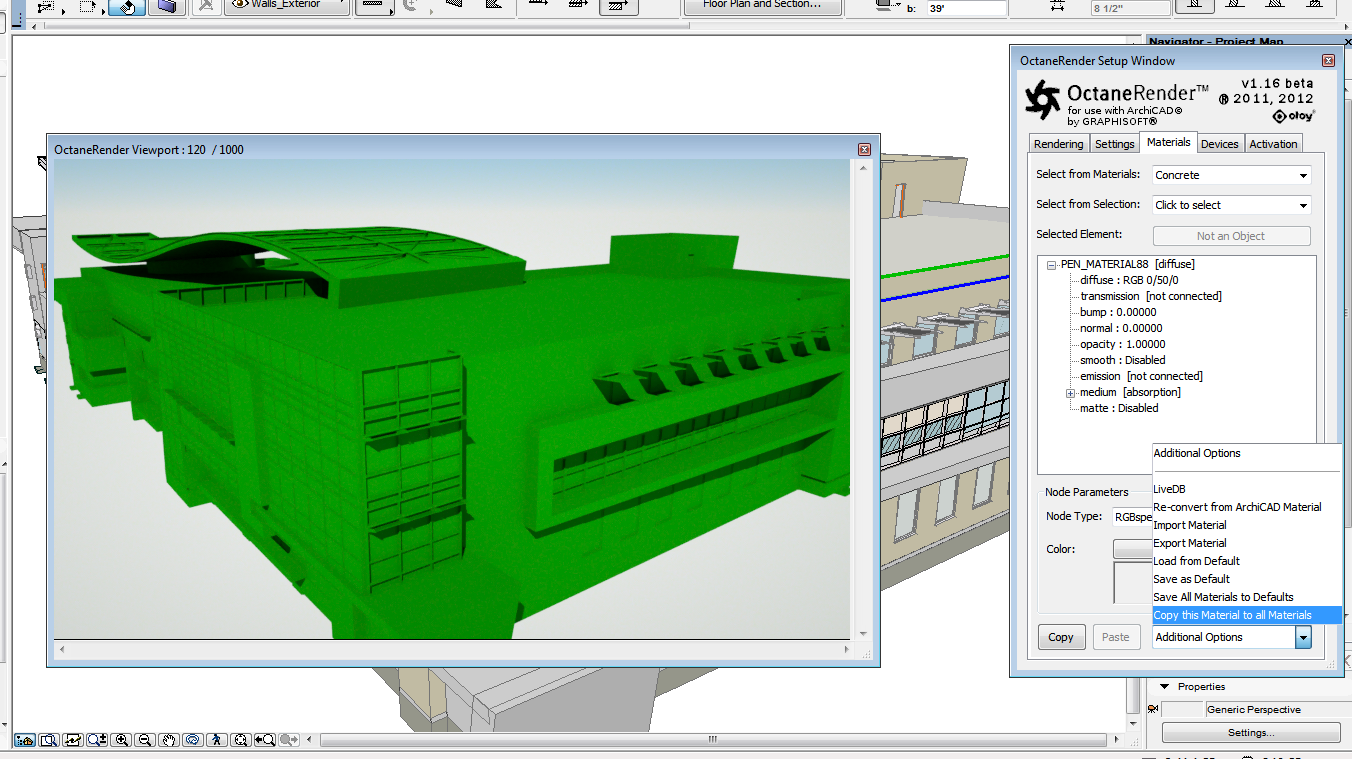The height and width of the screenshot is (759, 1352).
Task: Select the pan hand tool
Action: [170, 740]
